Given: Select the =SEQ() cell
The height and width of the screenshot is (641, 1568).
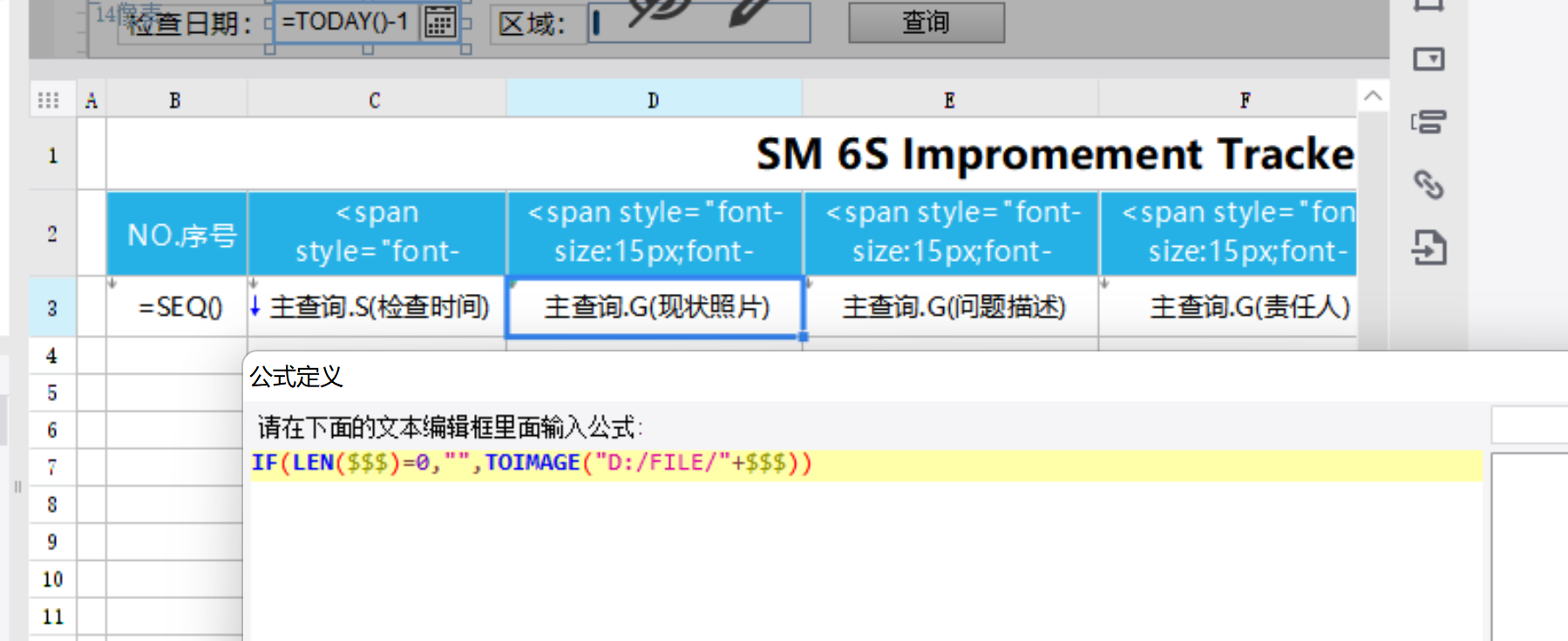Looking at the screenshot, I should pyautogui.click(x=177, y=307).
